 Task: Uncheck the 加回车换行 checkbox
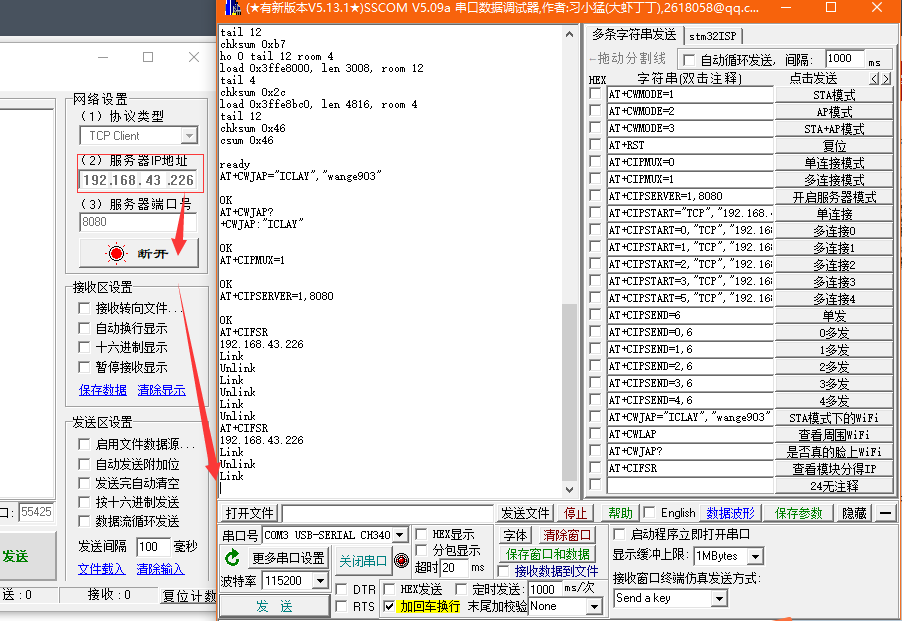389,606
